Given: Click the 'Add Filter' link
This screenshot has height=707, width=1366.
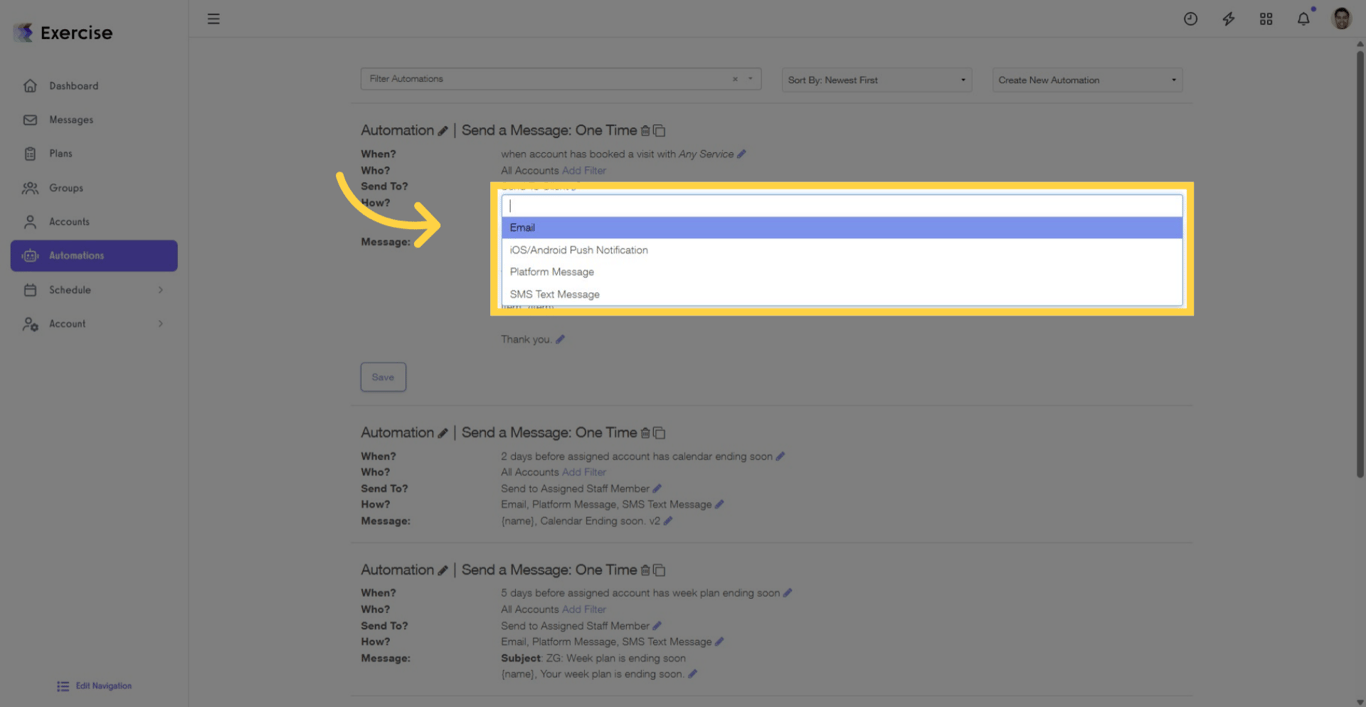Looking at the screenshot, I should click(584, 170).
